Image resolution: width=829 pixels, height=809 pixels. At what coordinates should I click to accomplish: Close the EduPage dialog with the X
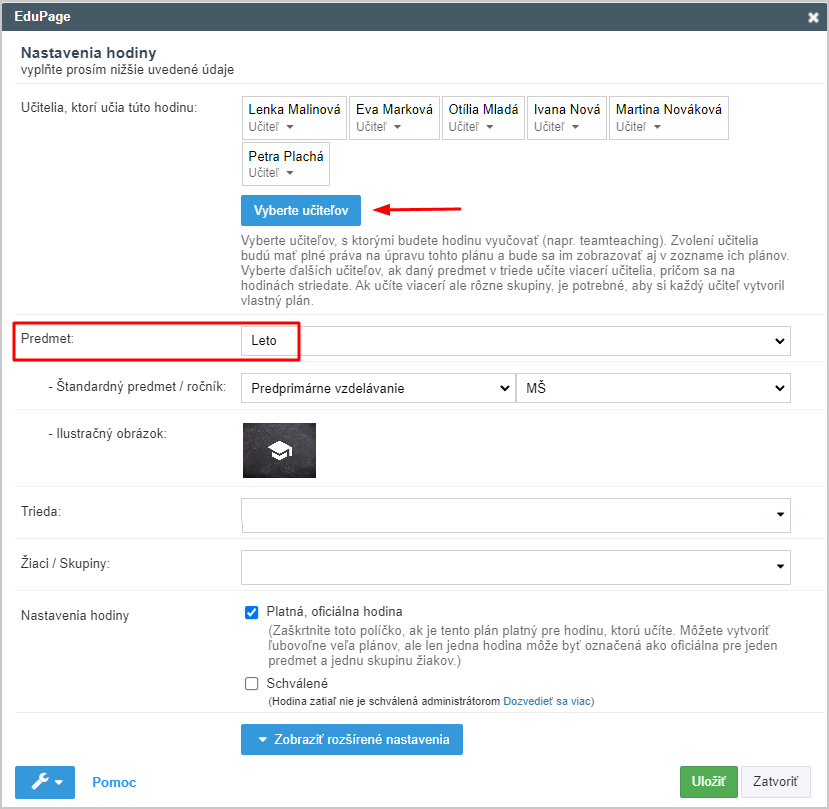coord(813,17)
